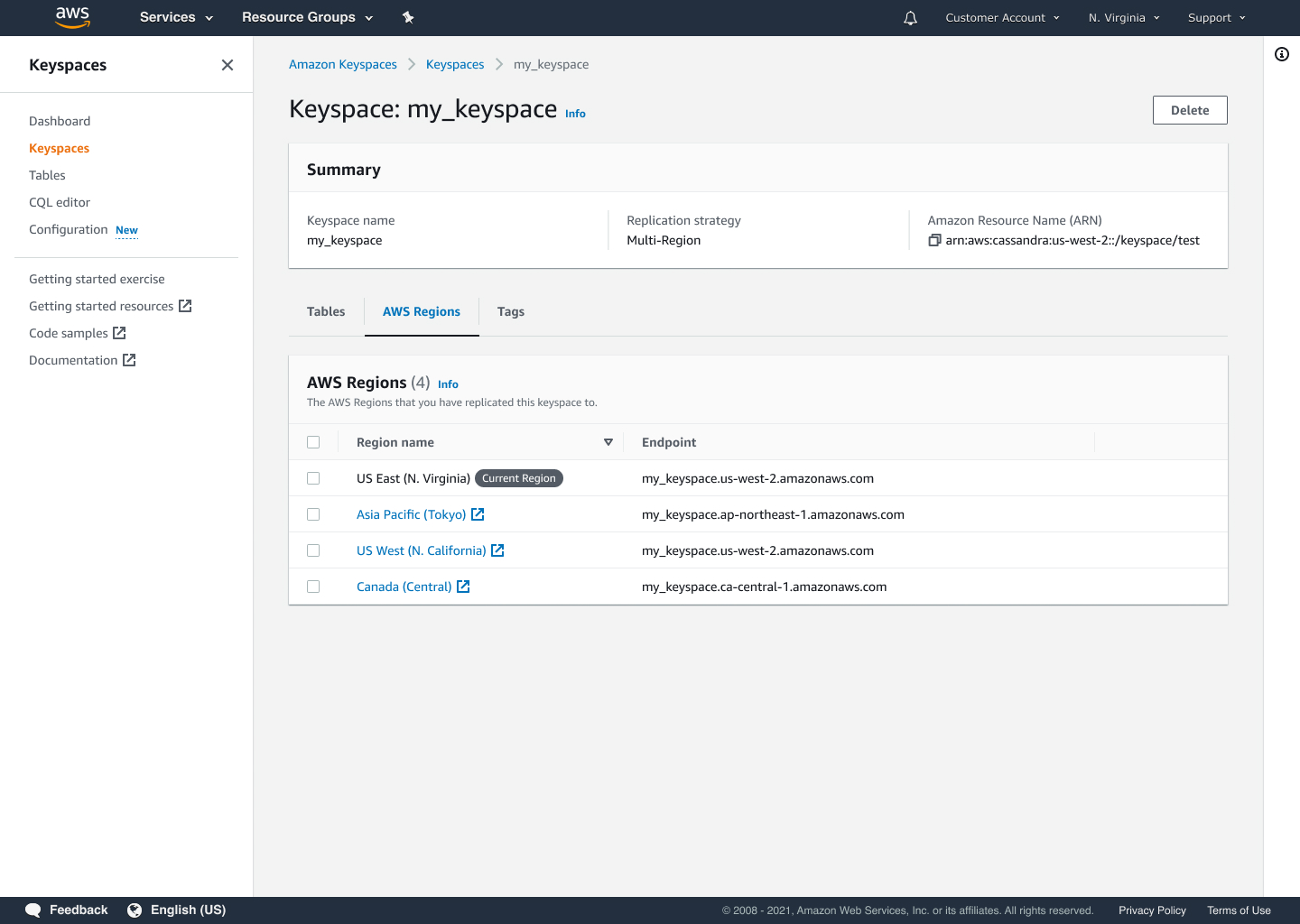Check the select-all checkbox in regions table
The width and height of the screenshot is (1300, 924).
point(313,441)
